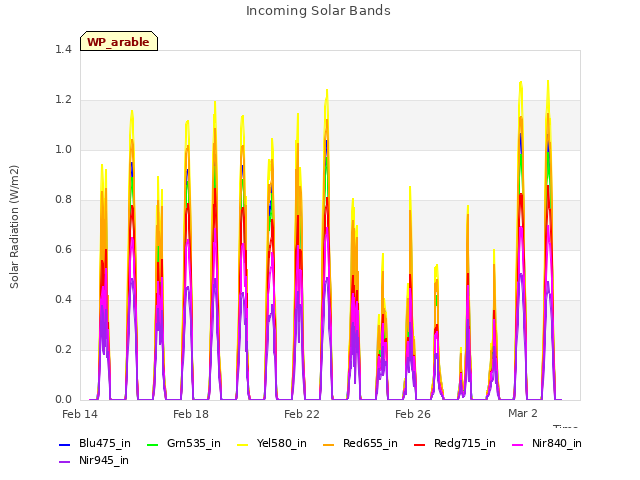Click the Grn535_in legend color marker
Viewport: 640px width, 480px height.
point(152,444)
